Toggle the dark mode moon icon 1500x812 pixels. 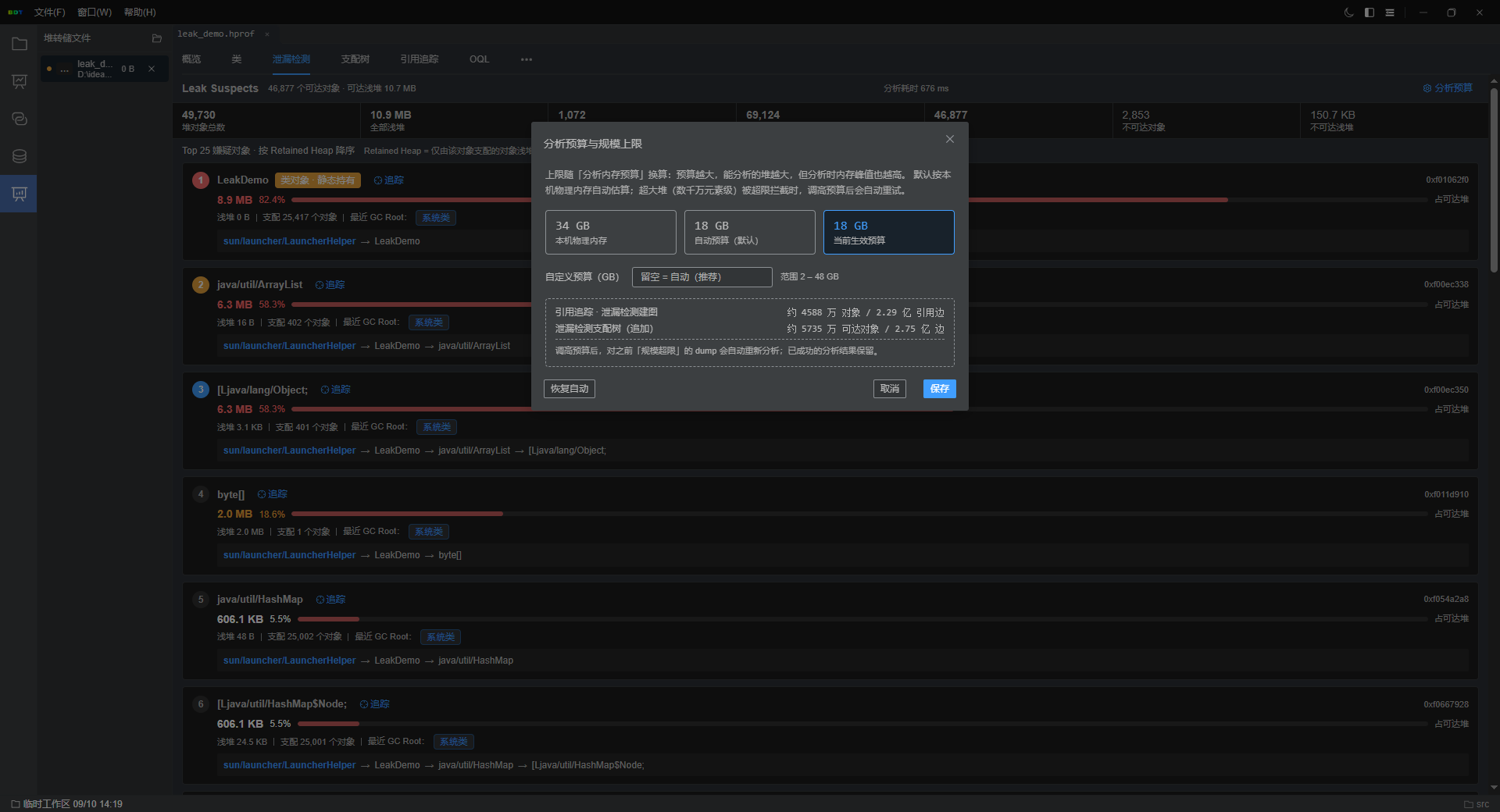click(x=1348, y=12)
